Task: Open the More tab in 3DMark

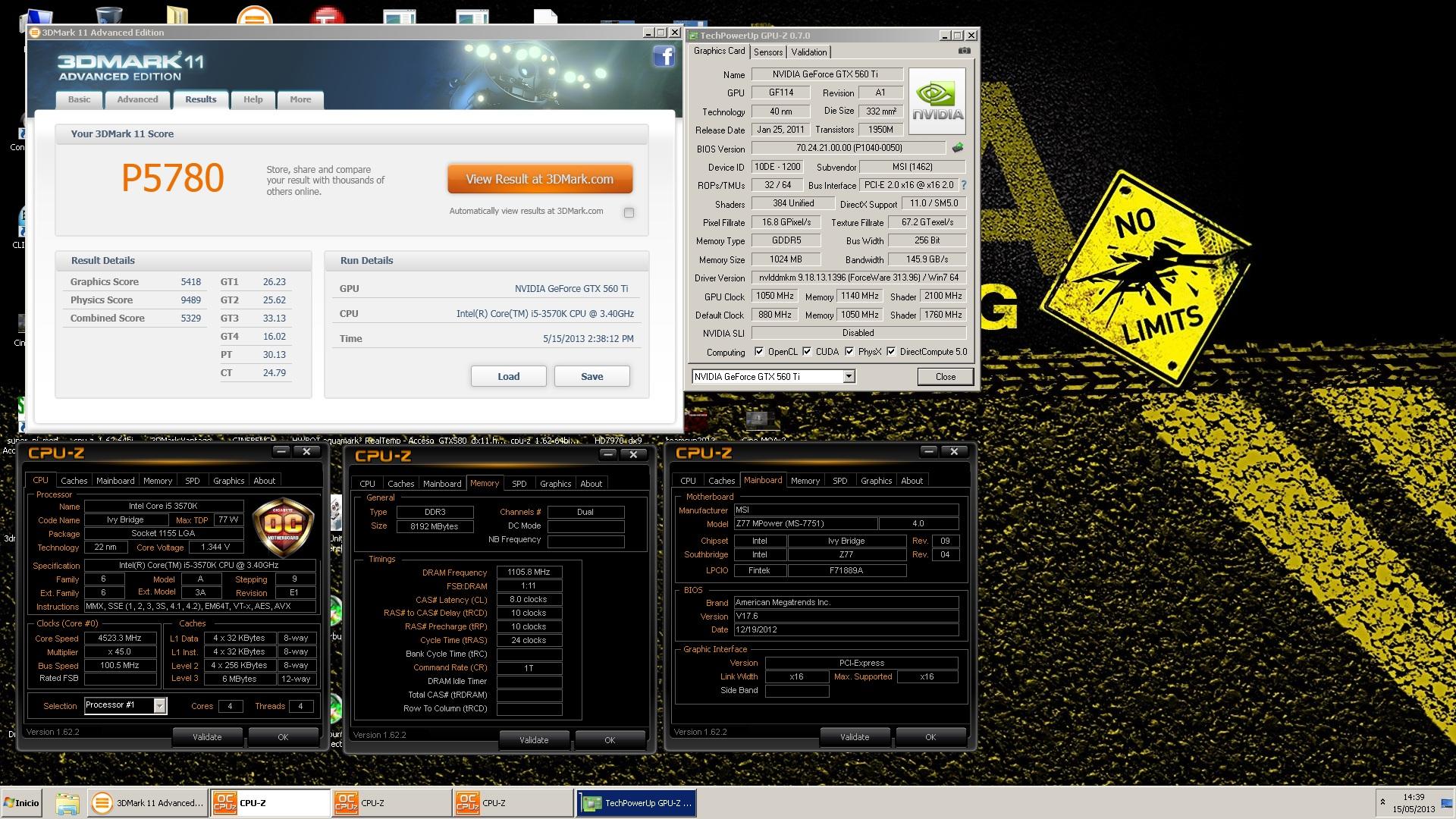Action: coord(300,99)
